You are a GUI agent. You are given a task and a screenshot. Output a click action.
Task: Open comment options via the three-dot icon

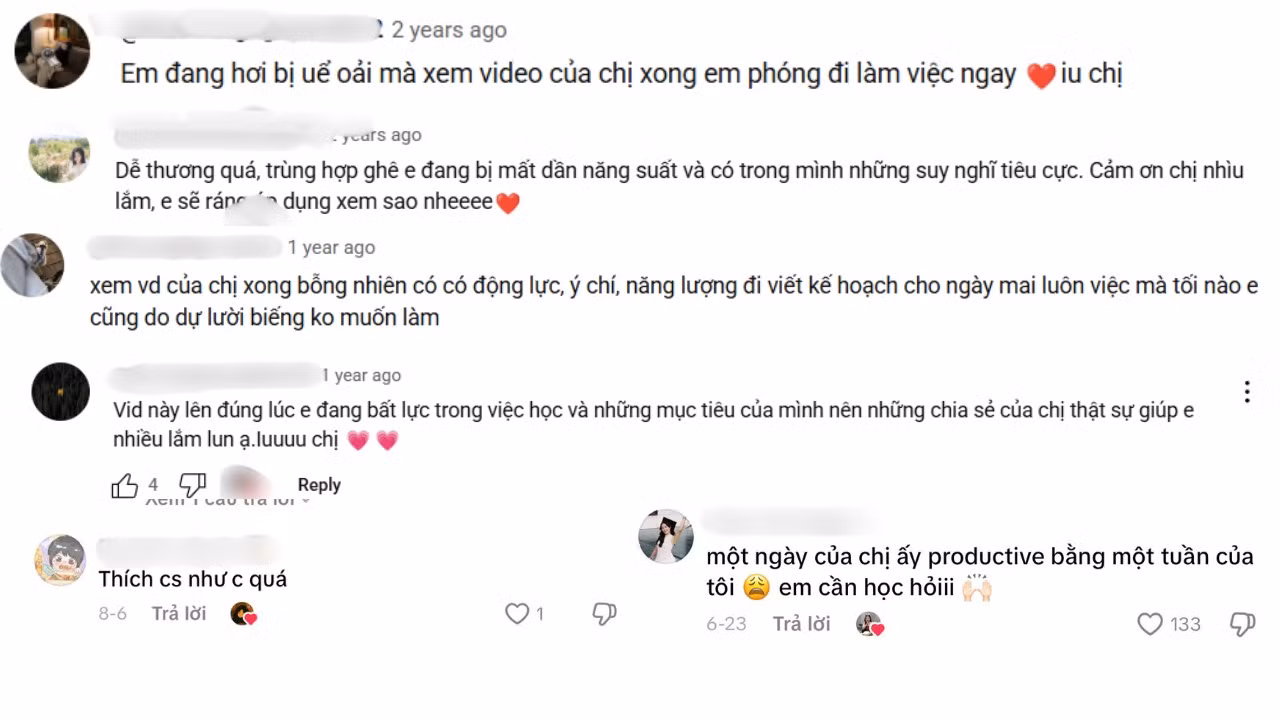[x=1246, y=392]
